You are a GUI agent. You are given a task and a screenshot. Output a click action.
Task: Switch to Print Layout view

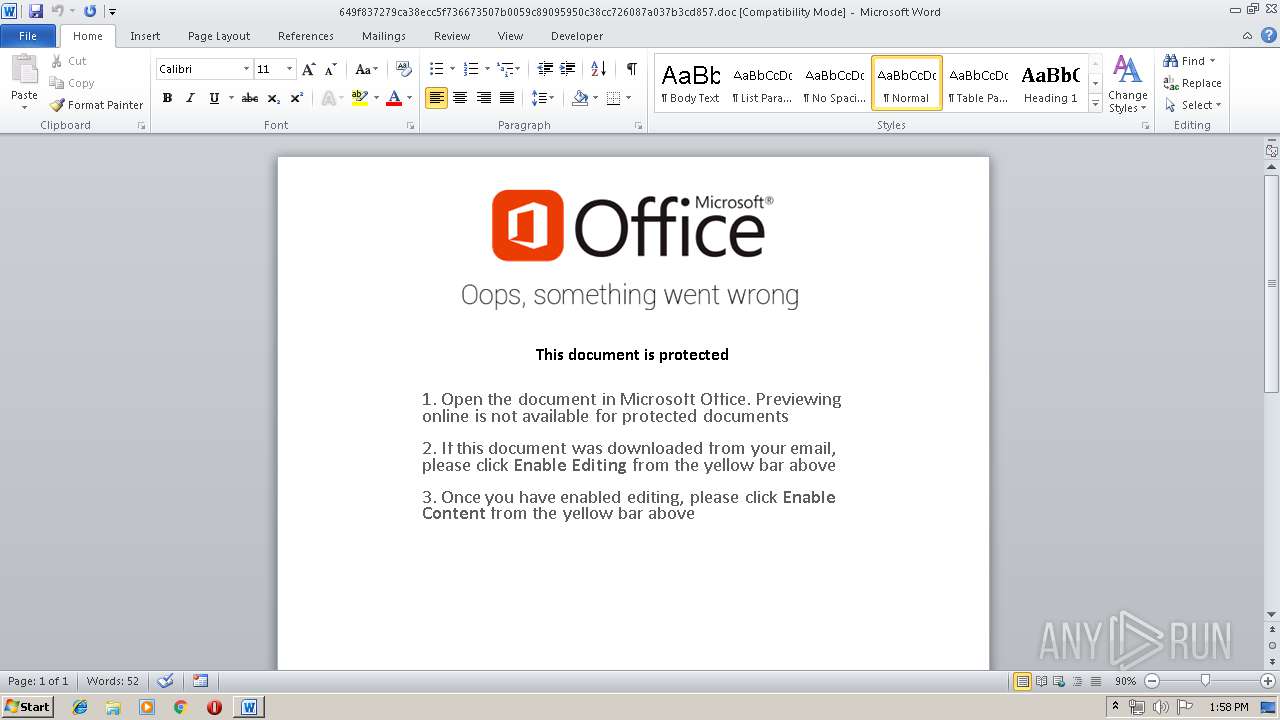1022,681
